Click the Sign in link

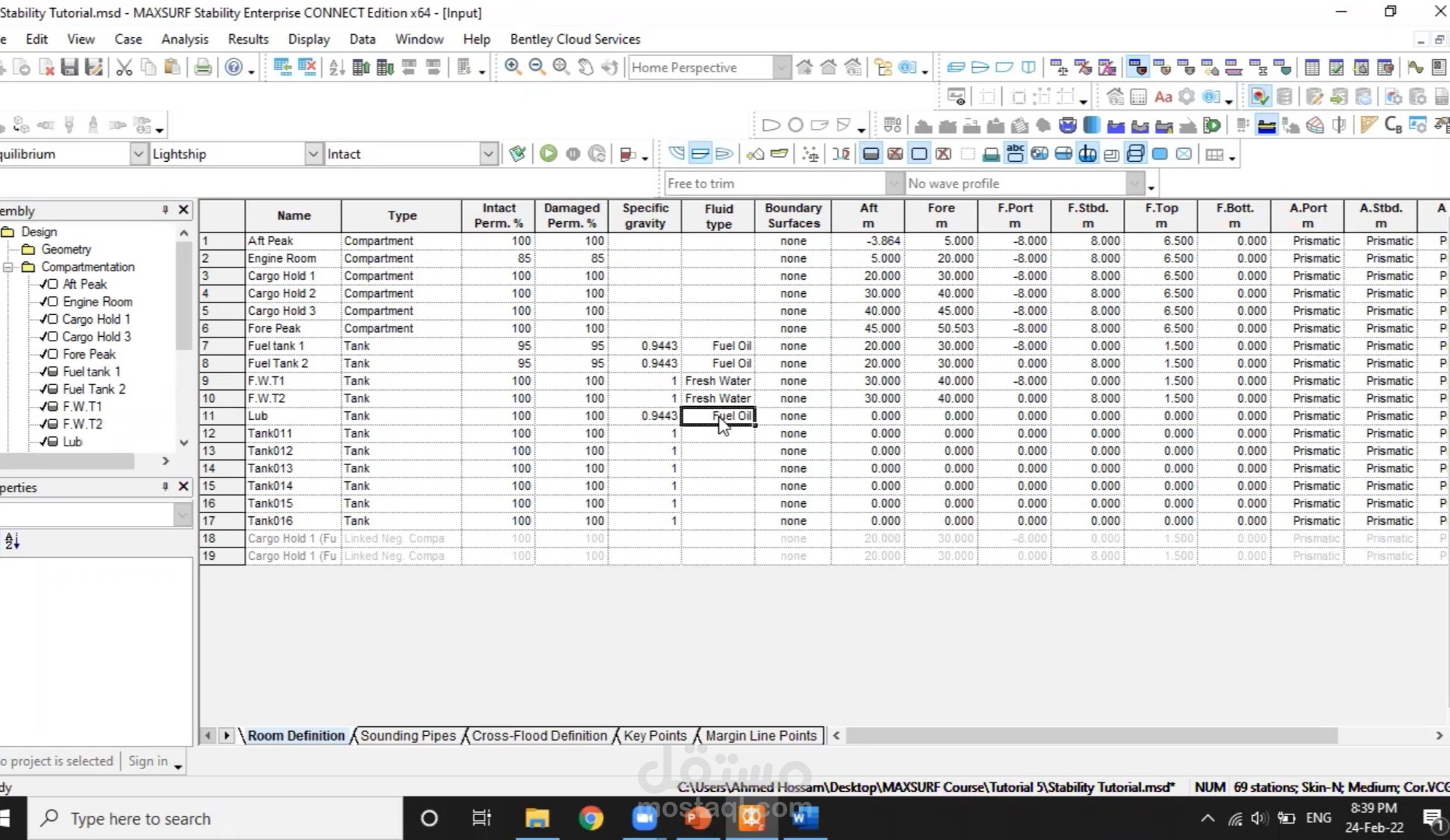pos(148,761)
